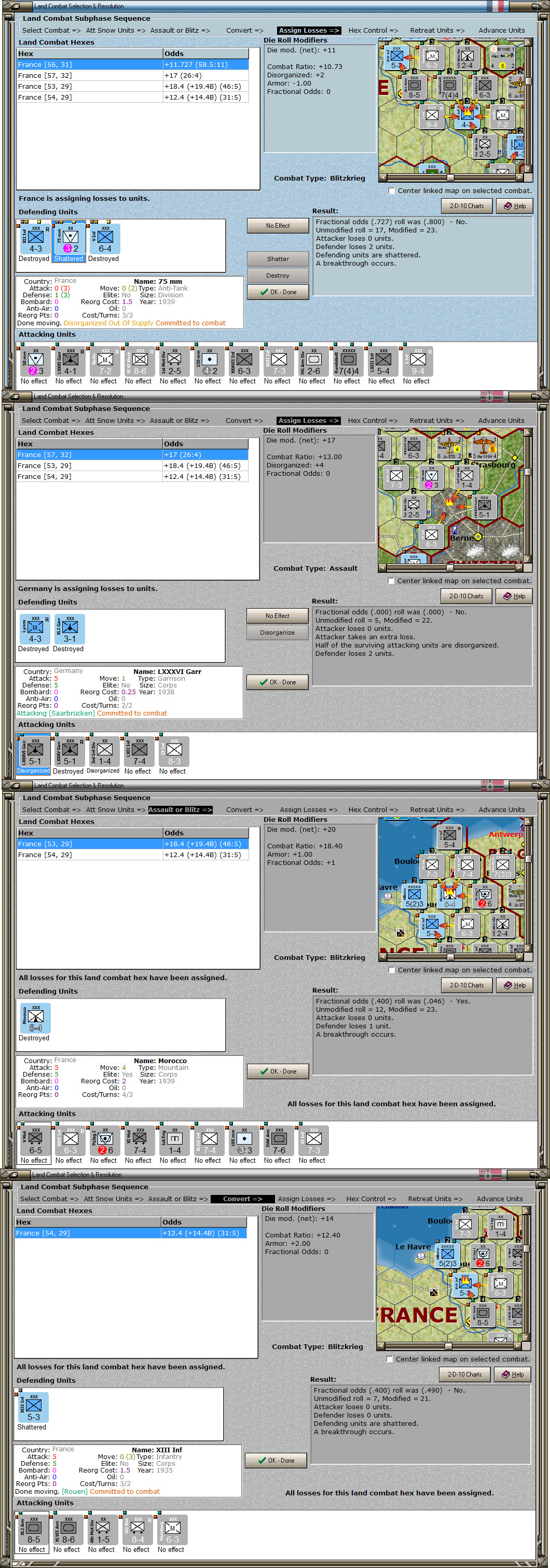Click highlighted Convert step in XIII Inf window
Viewport: 550px width, 1568px height.
(242, 1199)
